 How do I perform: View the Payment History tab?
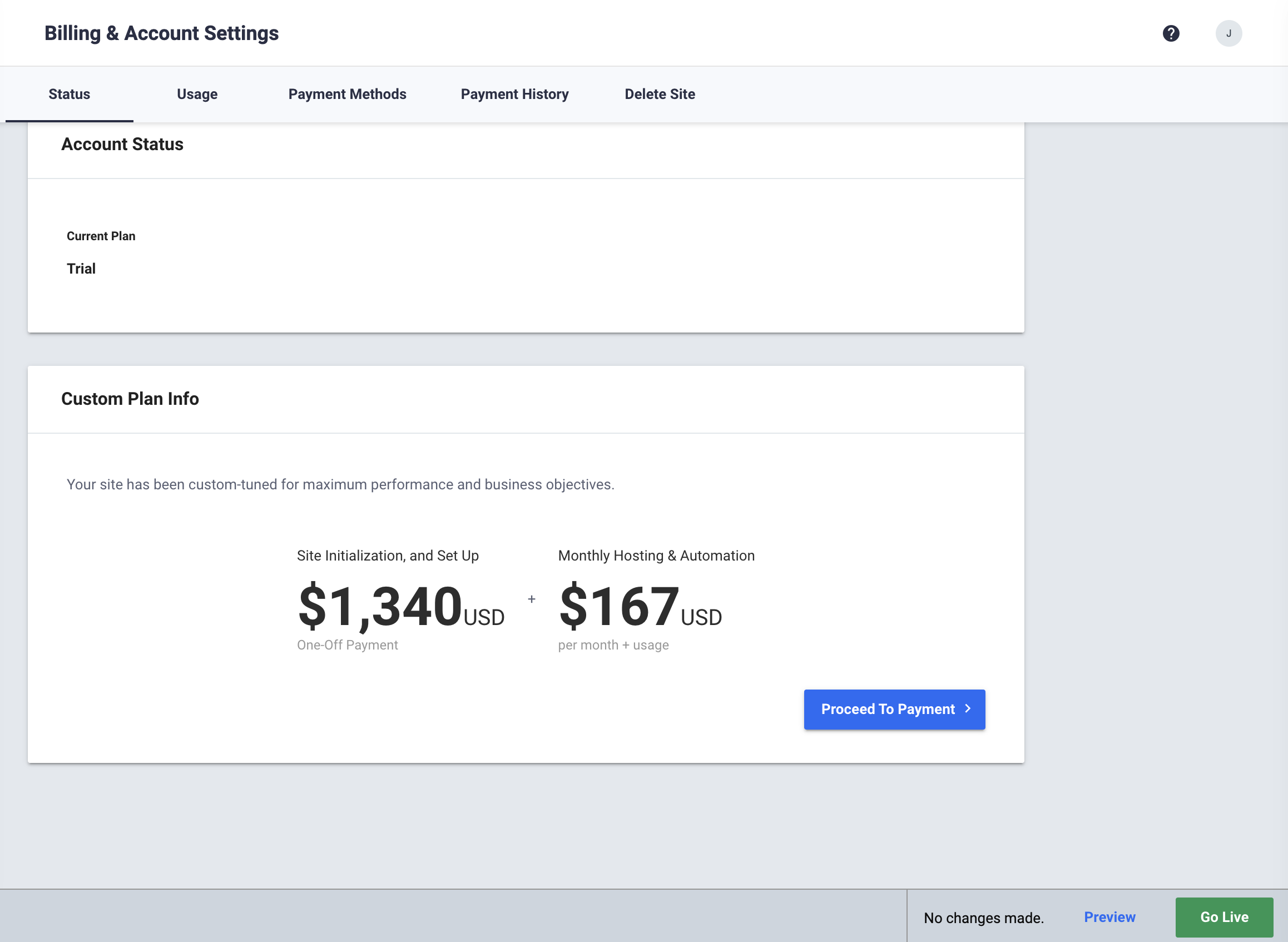pyautogui.click(x=514, y=94)
